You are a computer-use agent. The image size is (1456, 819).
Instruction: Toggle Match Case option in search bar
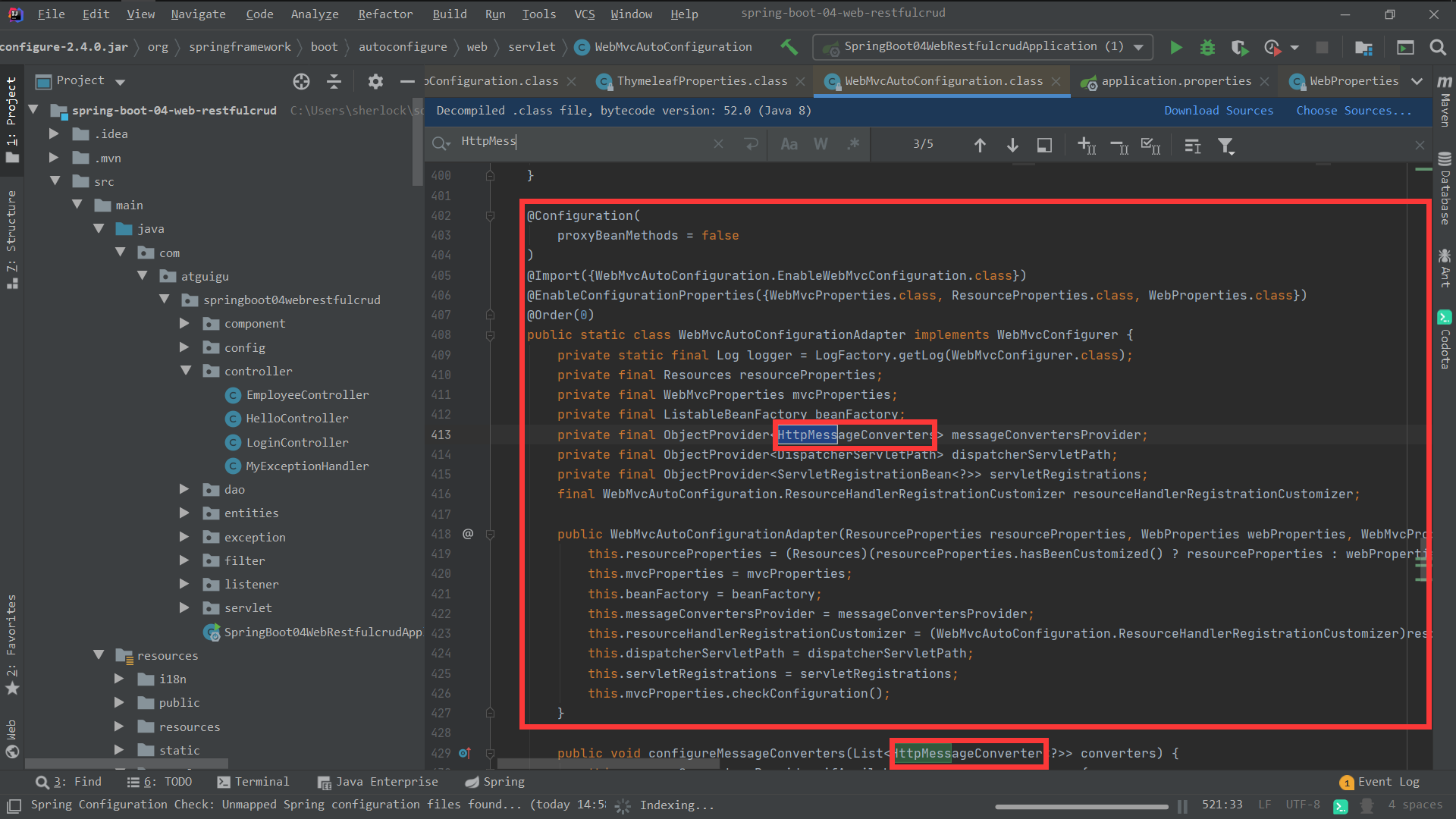[x=789, y=144]
